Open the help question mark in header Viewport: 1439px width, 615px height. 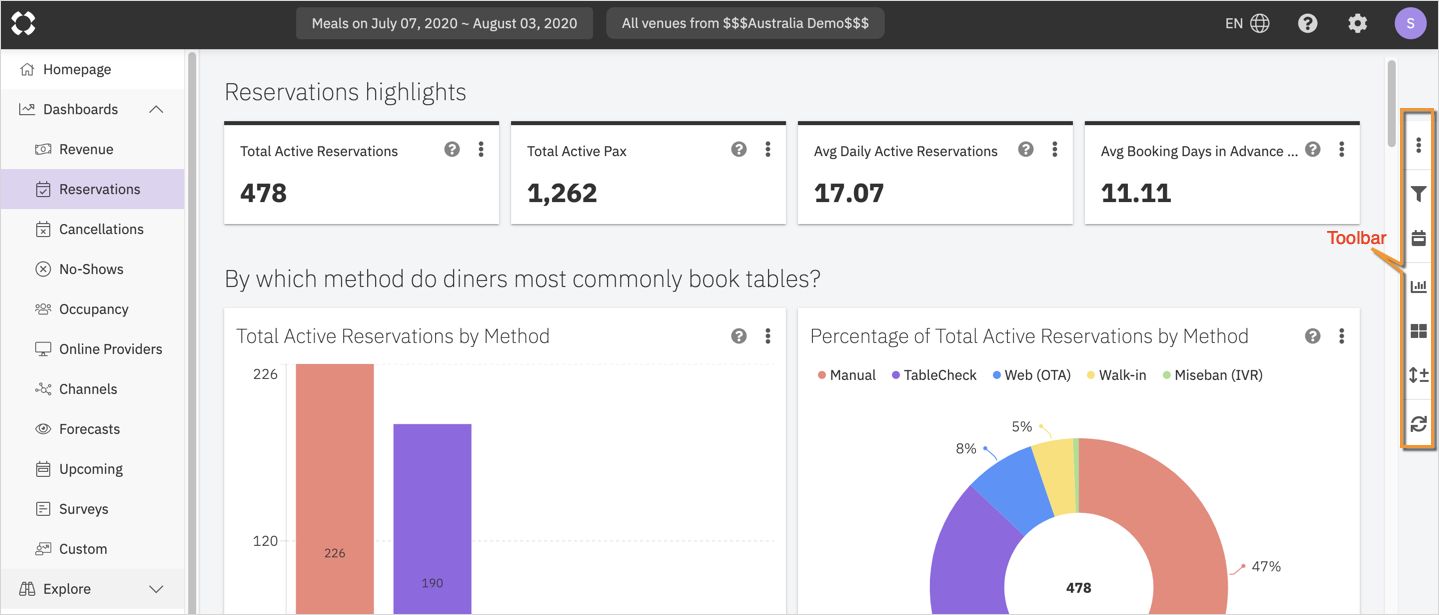coord(1308,23)
